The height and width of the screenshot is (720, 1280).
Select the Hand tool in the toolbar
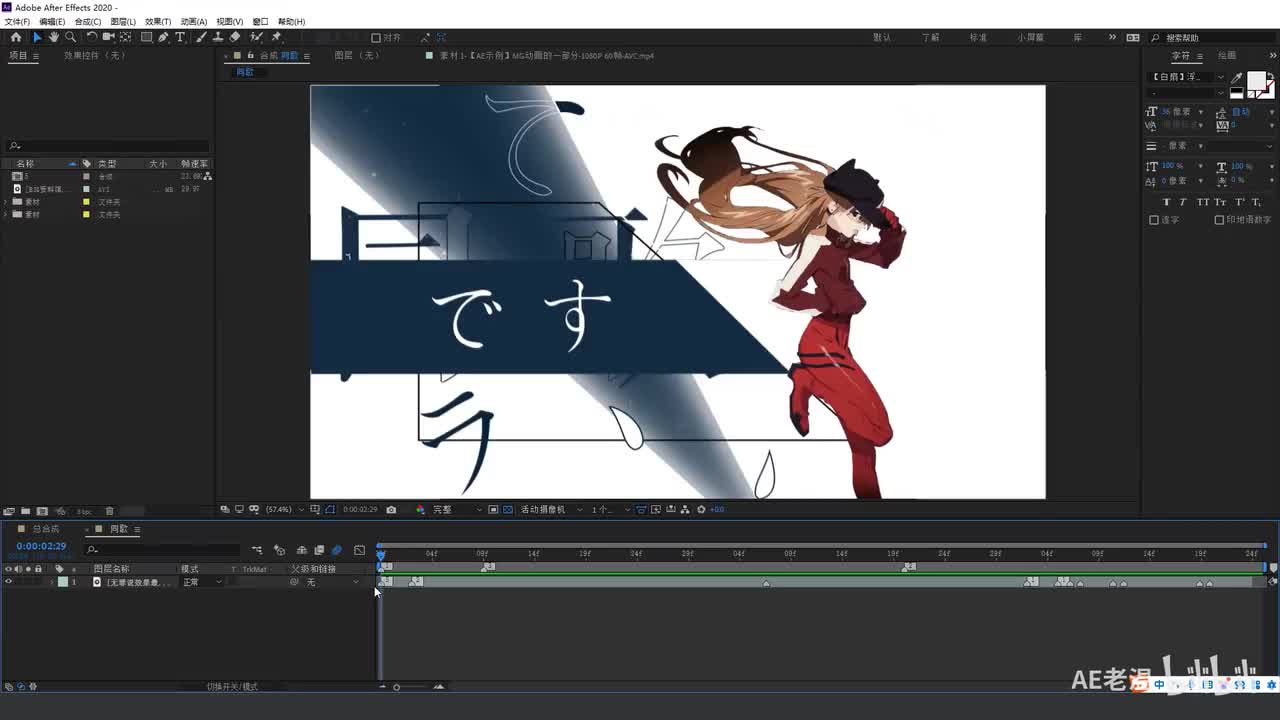coord(53,37)
